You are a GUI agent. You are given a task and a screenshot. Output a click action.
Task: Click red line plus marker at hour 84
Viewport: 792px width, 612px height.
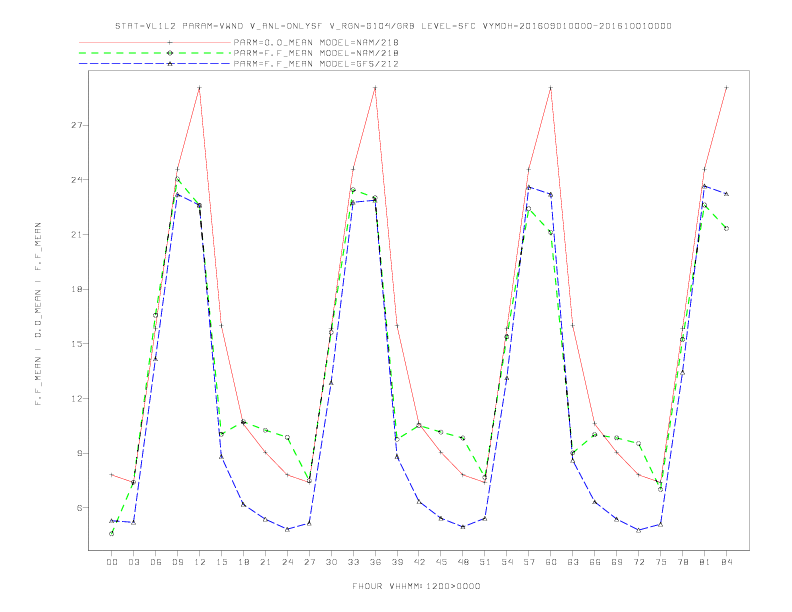(x=726, y=88)
